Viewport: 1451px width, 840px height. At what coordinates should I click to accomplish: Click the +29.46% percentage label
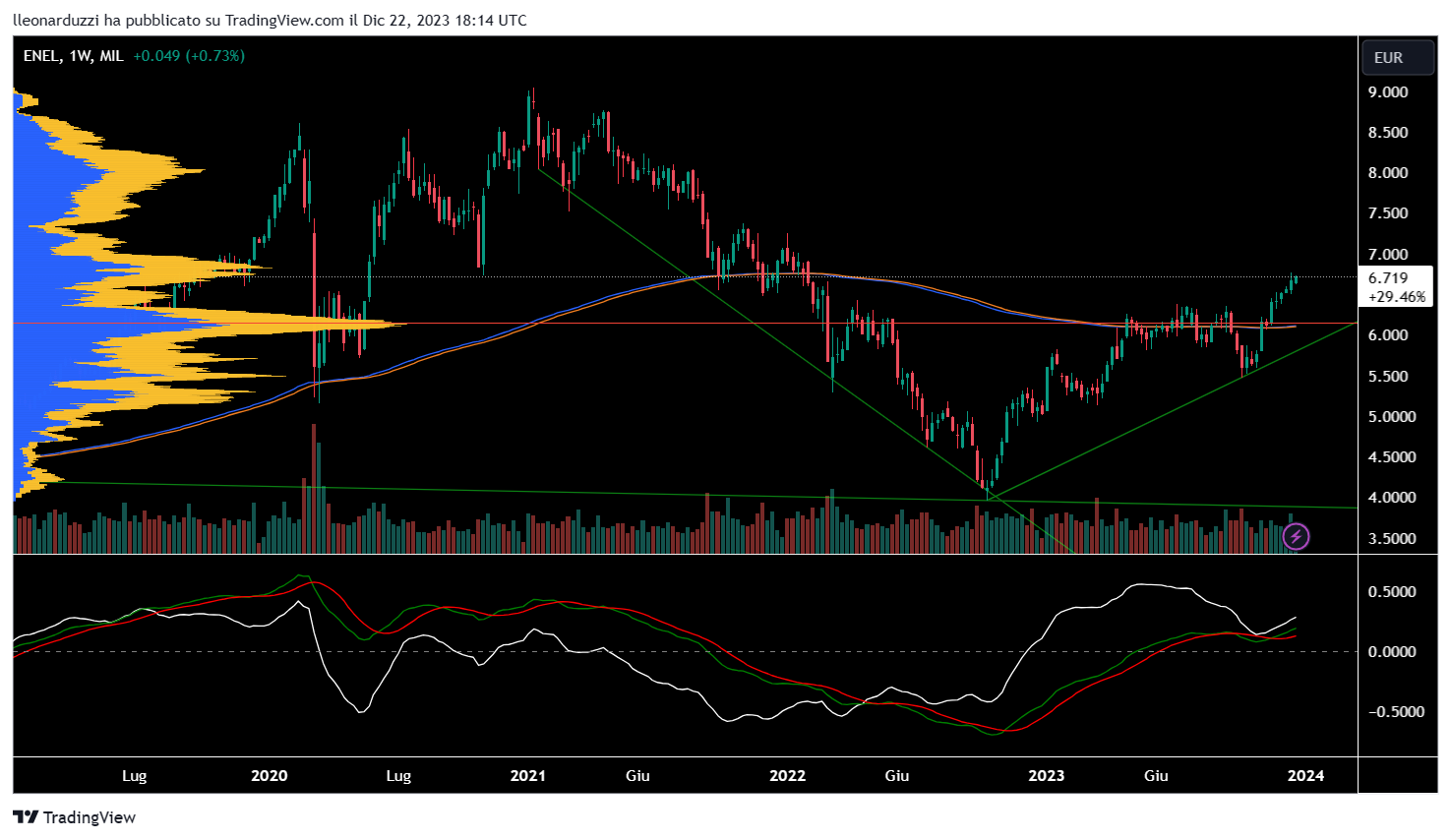1397,296
